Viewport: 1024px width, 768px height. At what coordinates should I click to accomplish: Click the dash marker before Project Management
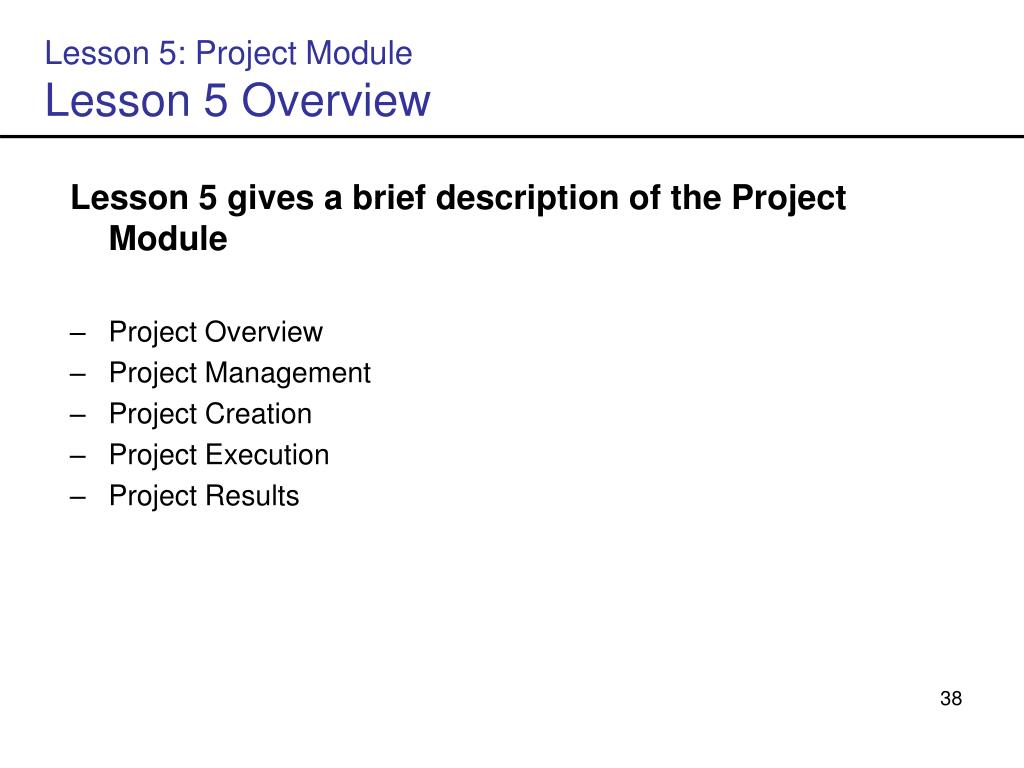click(x=78, y=375)
